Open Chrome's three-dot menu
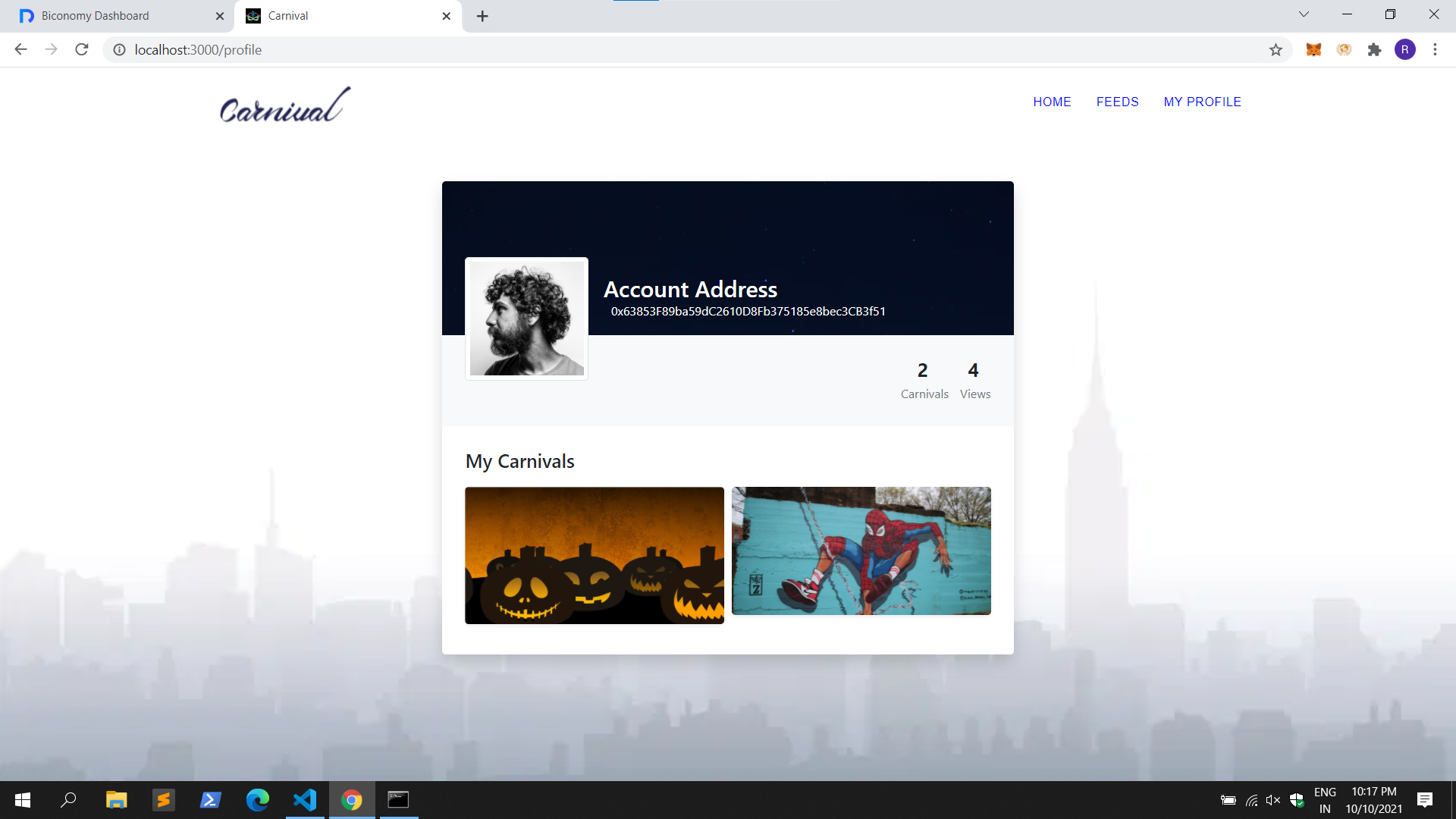Viewport: 1456px width, 819px height. 1435,49
